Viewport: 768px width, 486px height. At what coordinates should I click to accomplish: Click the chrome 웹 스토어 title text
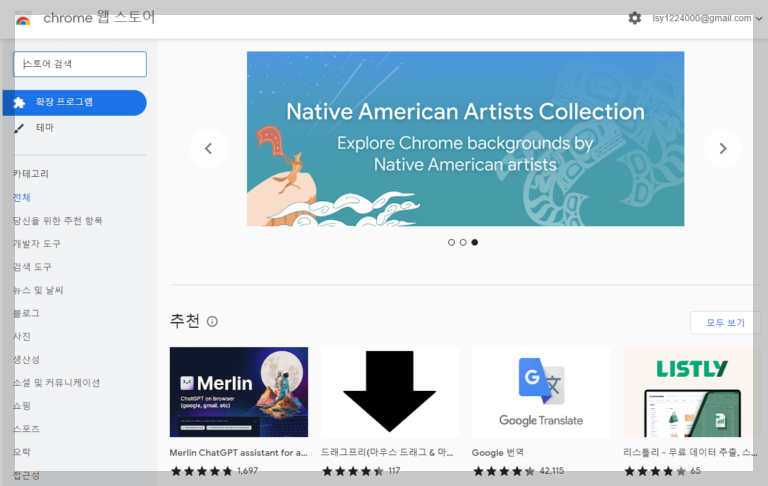(x=99, y=18)
